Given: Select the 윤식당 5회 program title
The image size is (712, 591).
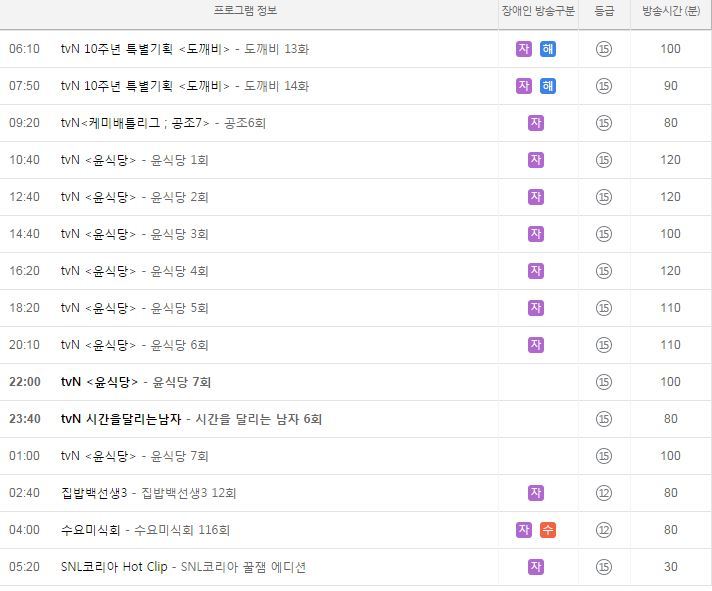Looking at the screenshot, I should point(134,308).
